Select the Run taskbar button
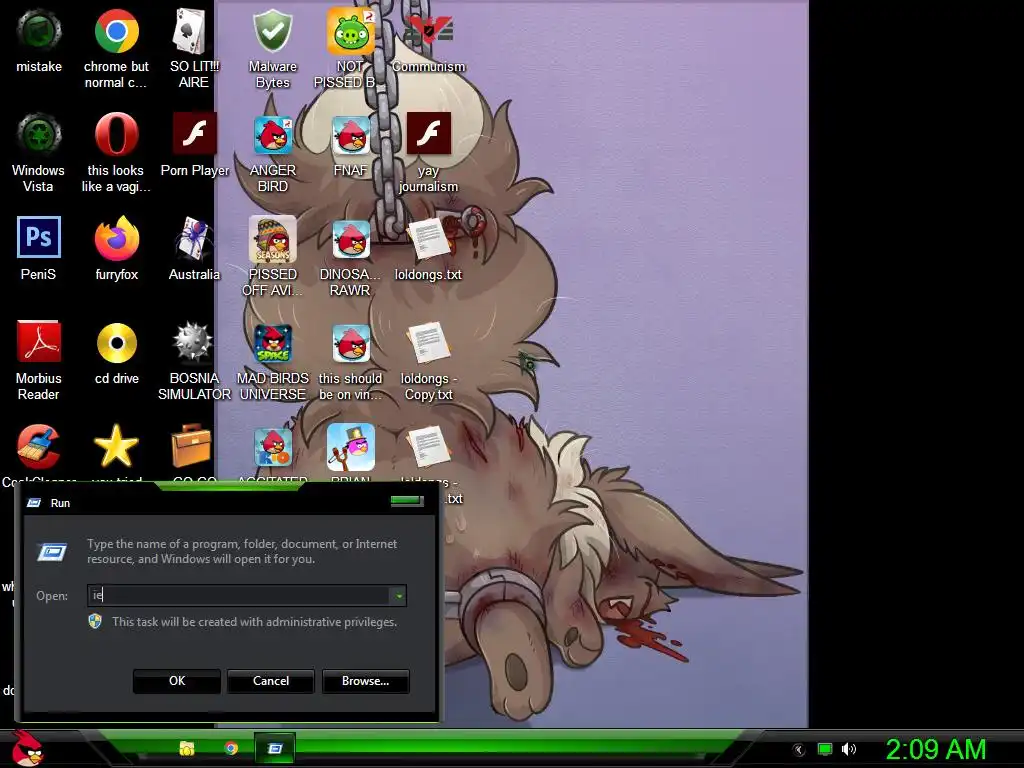 click(x=275, y=748)
